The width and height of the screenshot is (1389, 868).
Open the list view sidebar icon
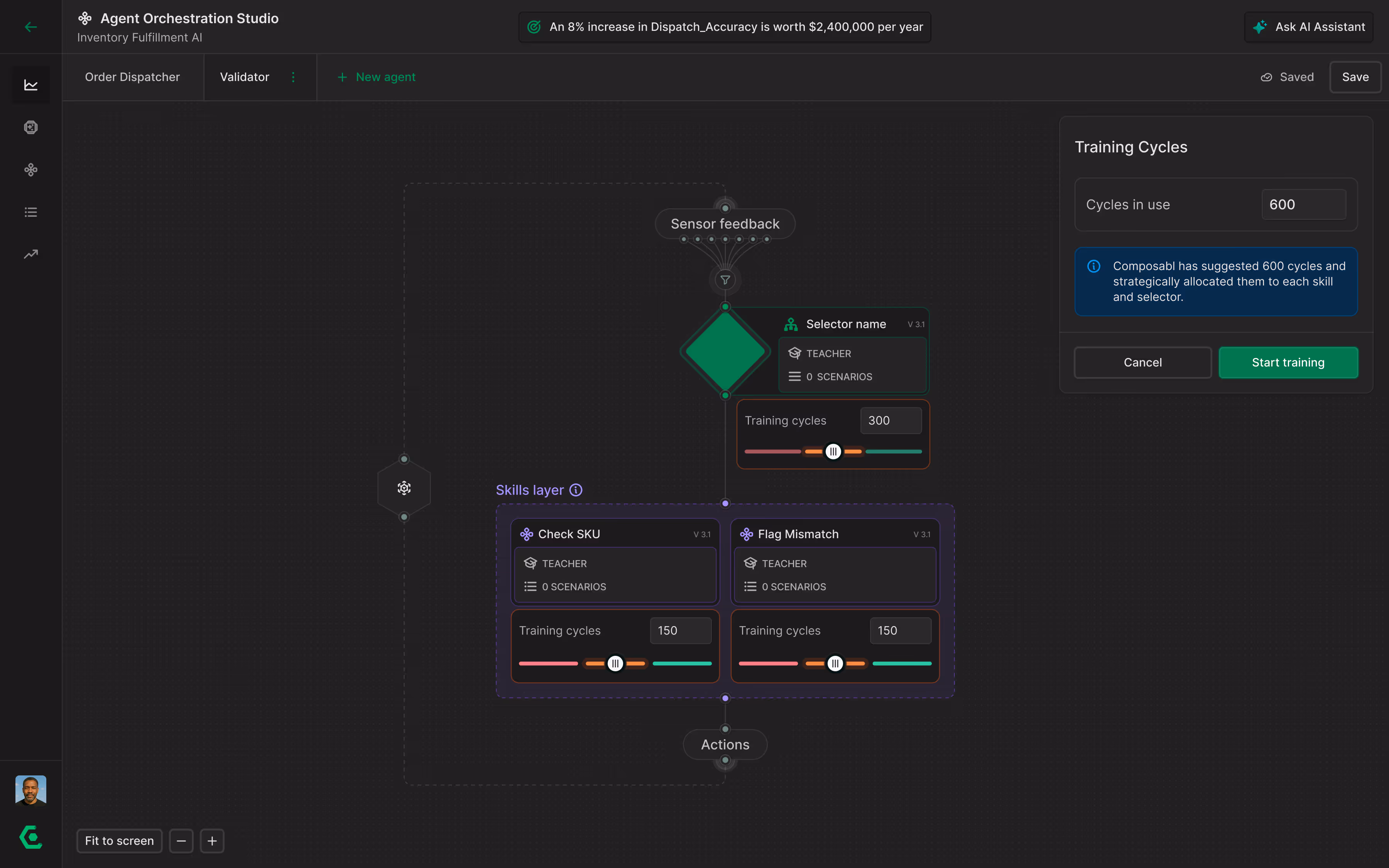tap(31, 213)
